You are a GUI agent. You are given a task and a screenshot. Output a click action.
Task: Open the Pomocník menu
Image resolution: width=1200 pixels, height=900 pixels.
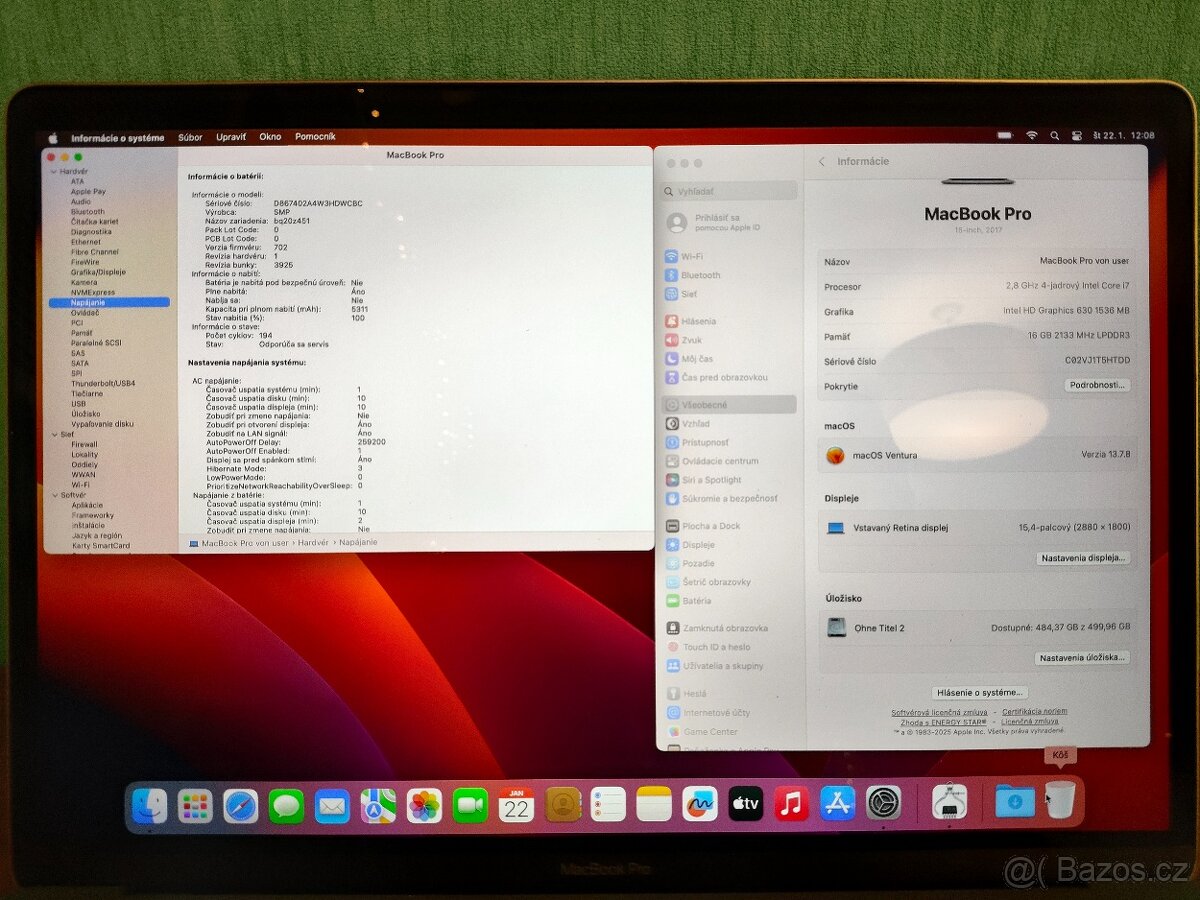315,137
